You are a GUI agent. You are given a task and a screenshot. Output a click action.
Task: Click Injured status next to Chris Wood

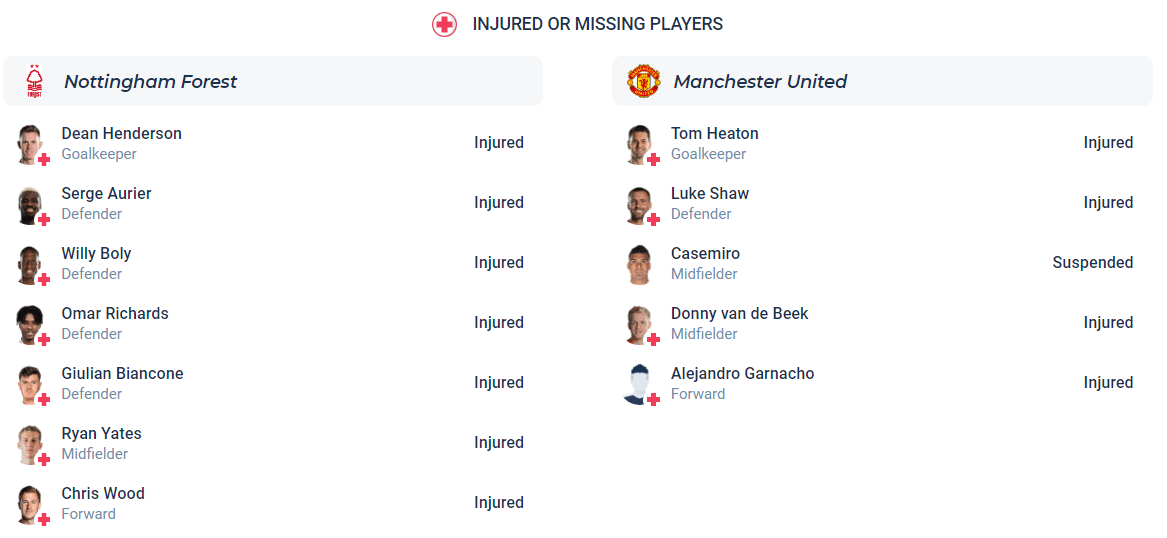(x=498, y=503)
